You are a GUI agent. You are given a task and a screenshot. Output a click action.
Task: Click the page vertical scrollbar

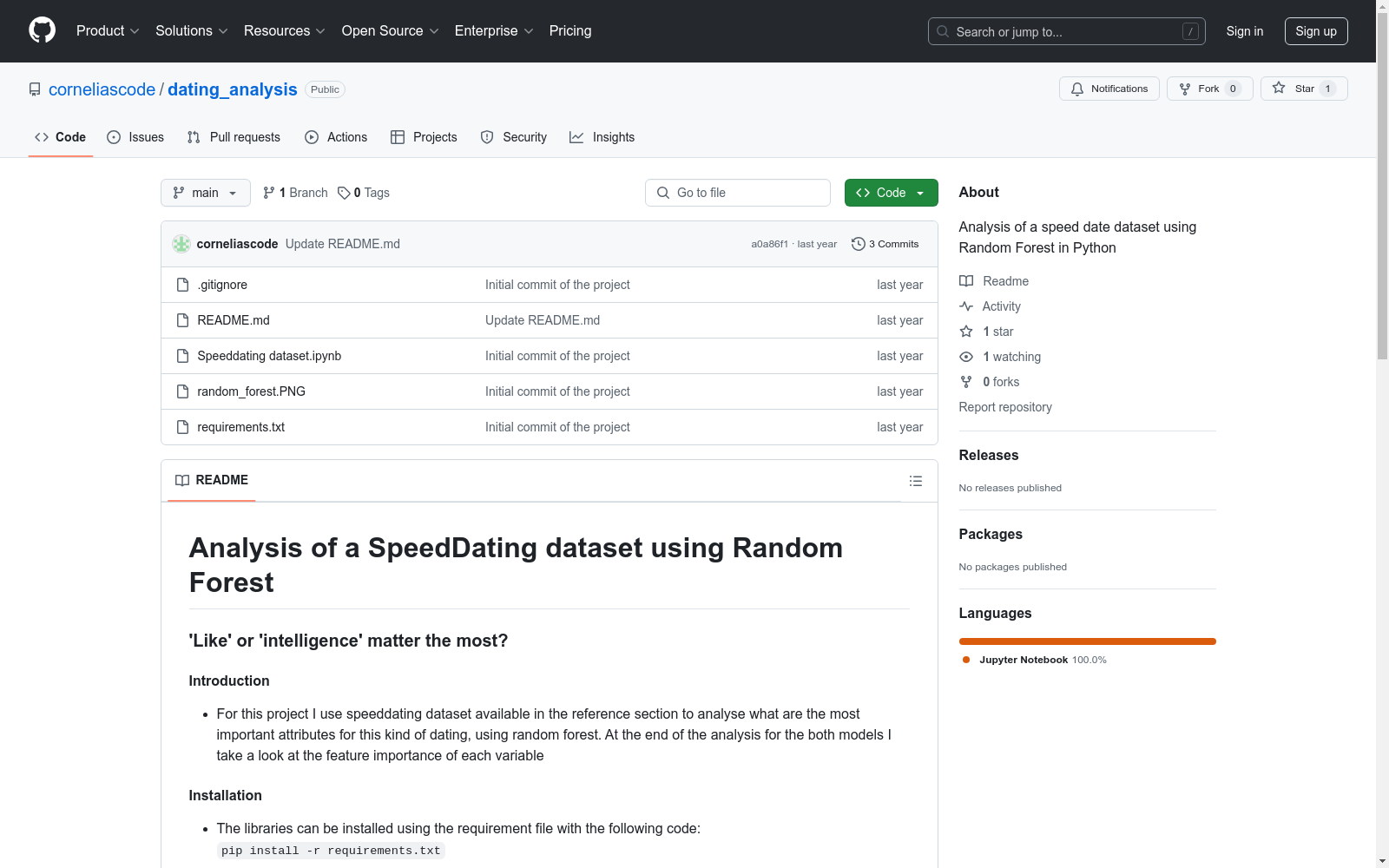[1383, 187]
